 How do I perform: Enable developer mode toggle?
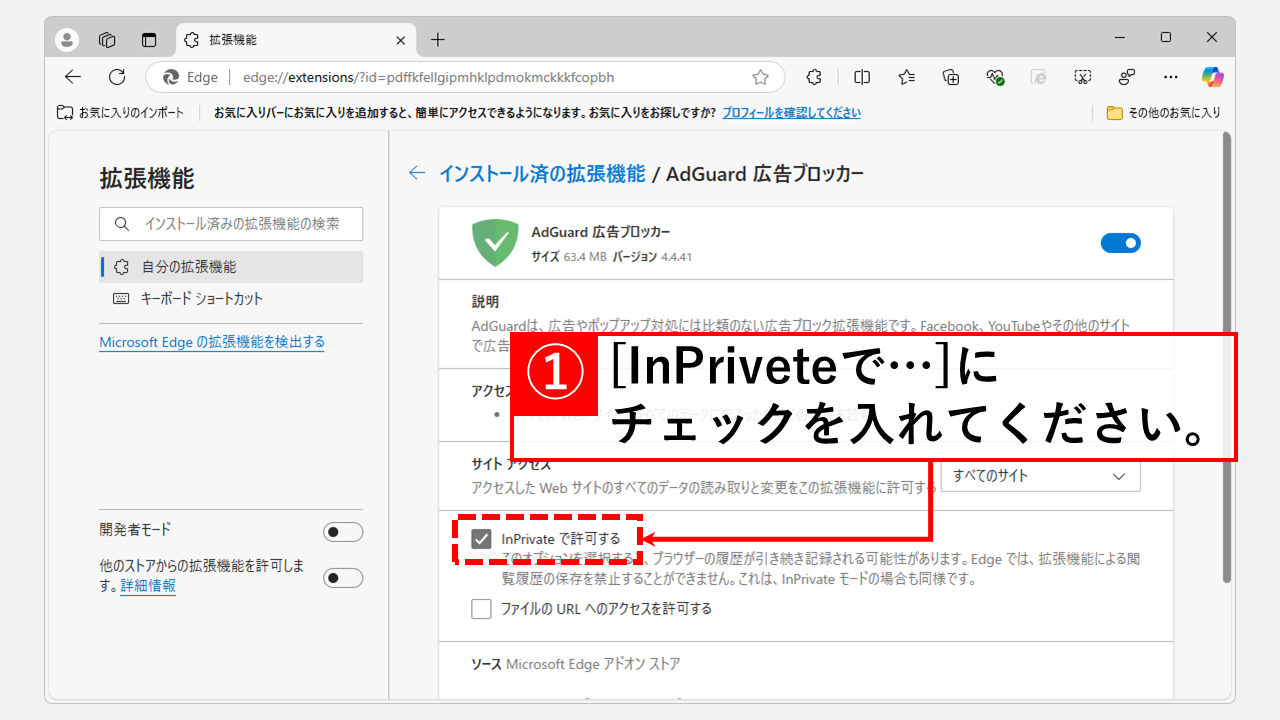click(x=343, y=531)
